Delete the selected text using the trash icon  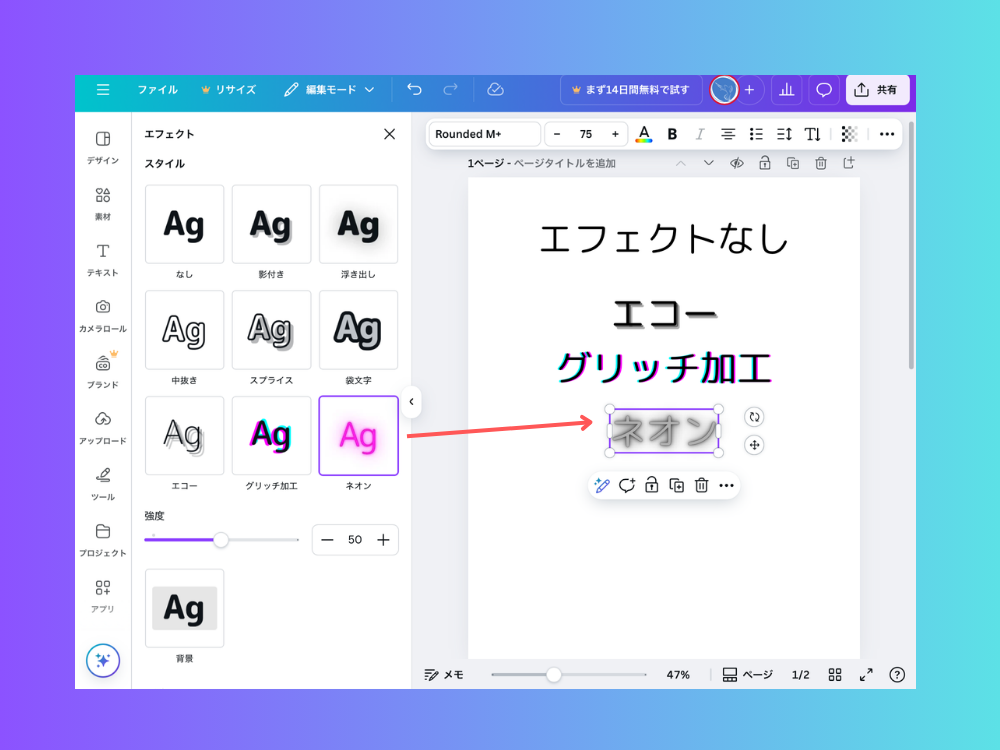(699, 485)
